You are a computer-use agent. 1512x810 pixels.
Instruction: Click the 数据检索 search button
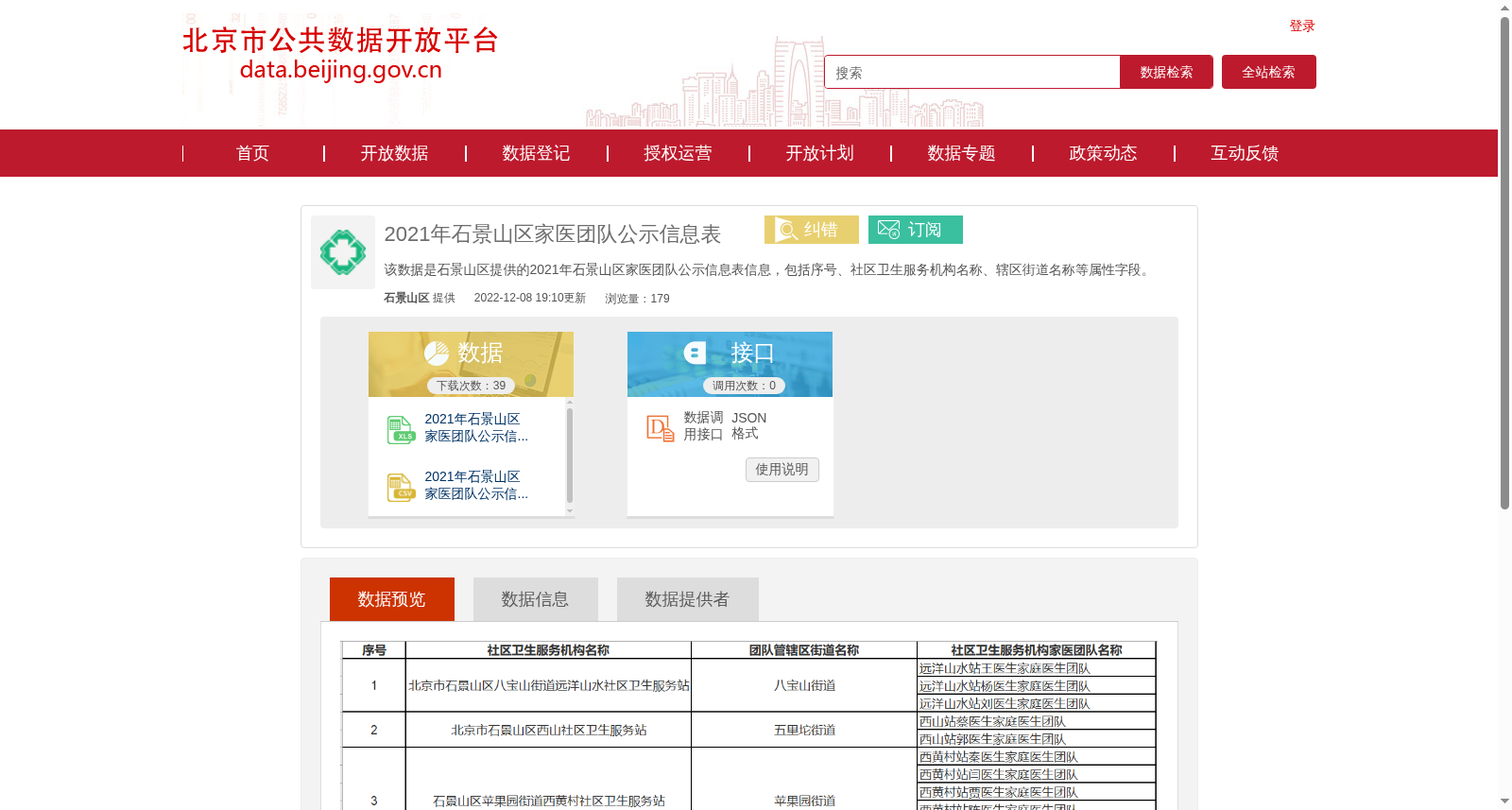tap(1166, 72)
